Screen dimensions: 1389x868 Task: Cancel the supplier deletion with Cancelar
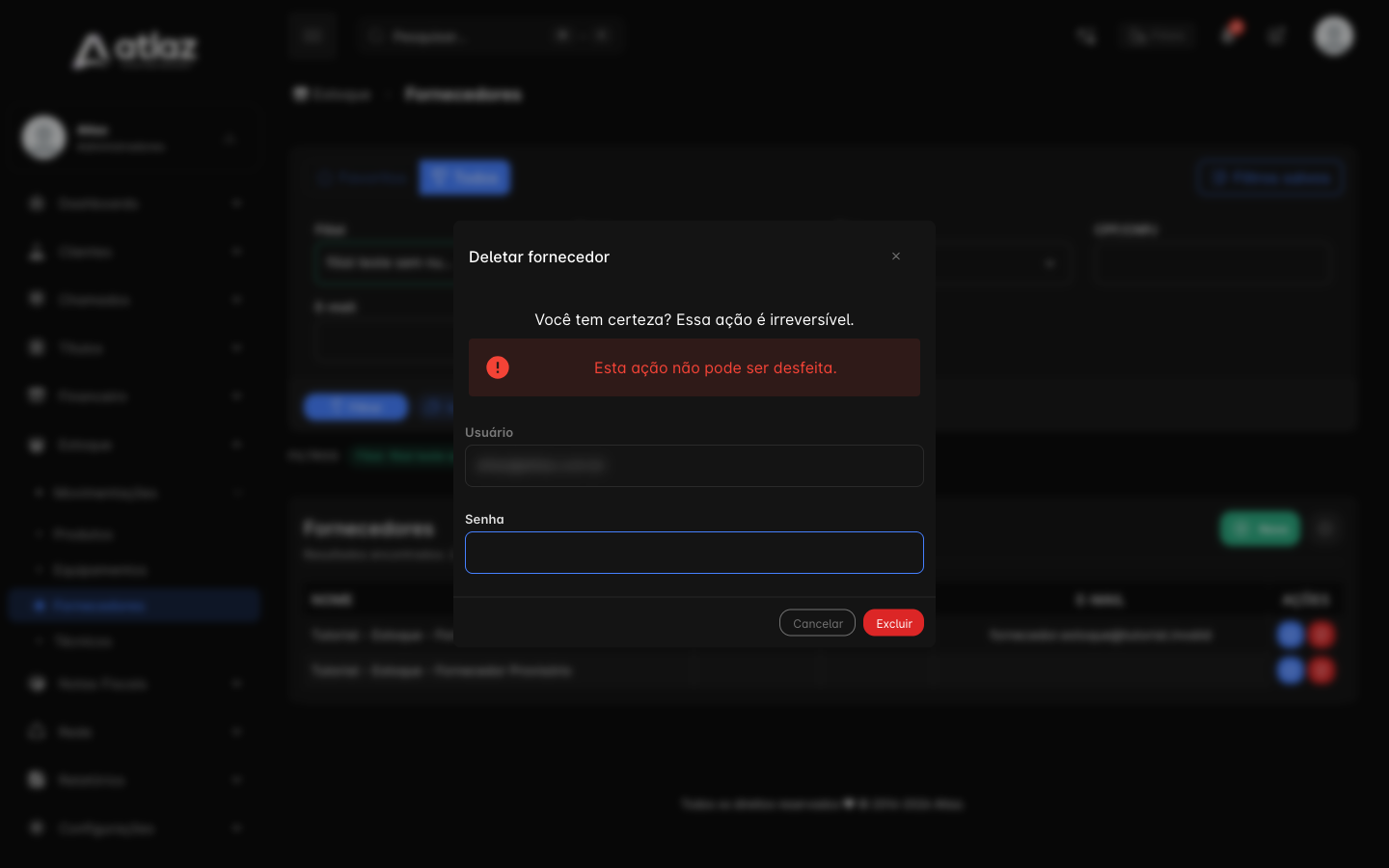[817, 623]
